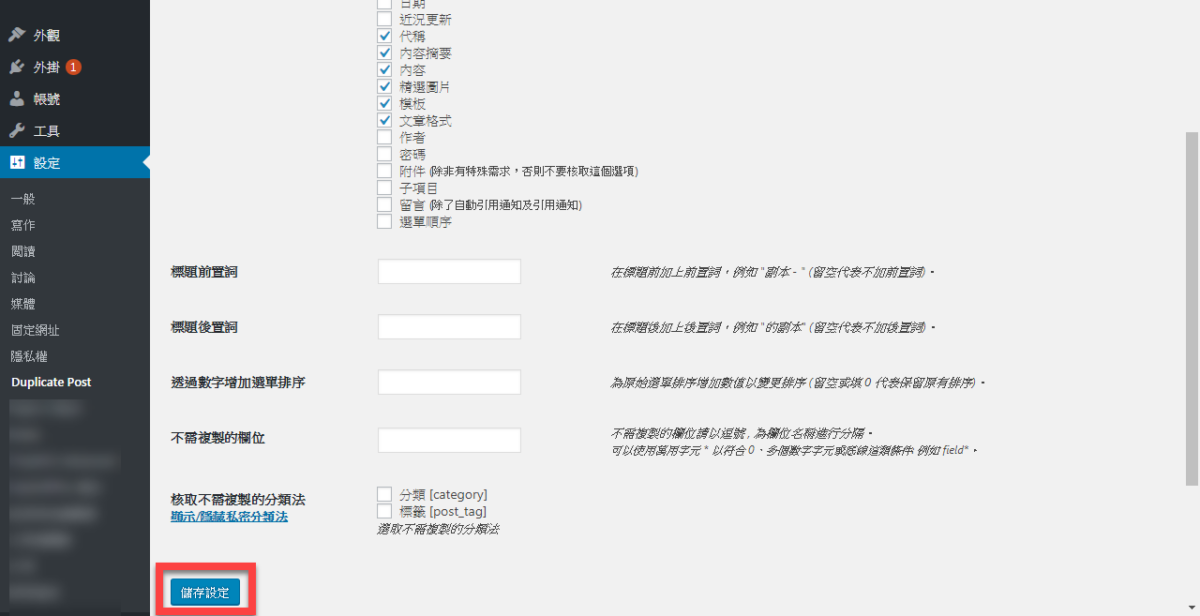Click the plugin update badge showing 1
This screenshot has width=1200, height=616.
[74, 67]
